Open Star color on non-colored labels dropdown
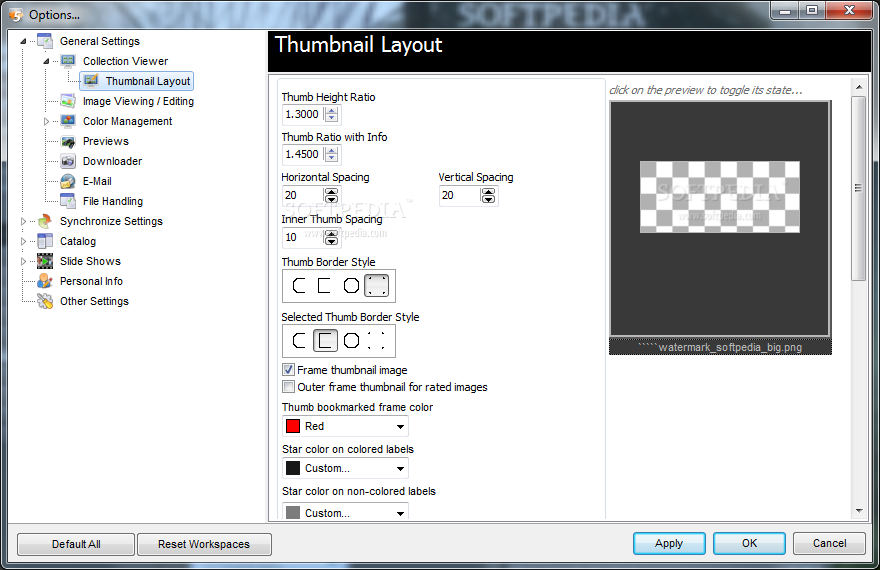This screenshot has height=570, width=880. tap(400, 513)
